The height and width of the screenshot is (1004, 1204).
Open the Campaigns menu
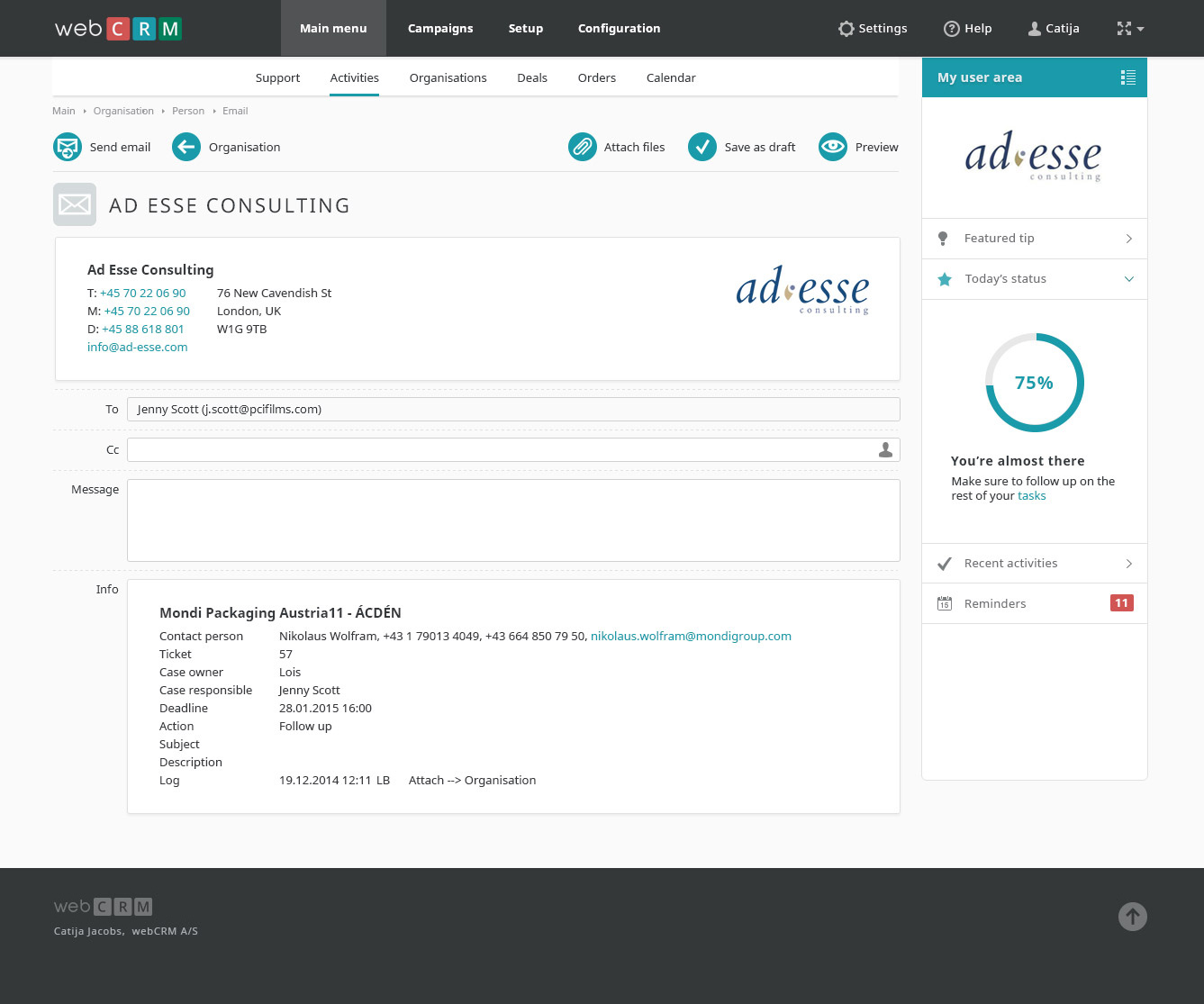coord(440,29)
